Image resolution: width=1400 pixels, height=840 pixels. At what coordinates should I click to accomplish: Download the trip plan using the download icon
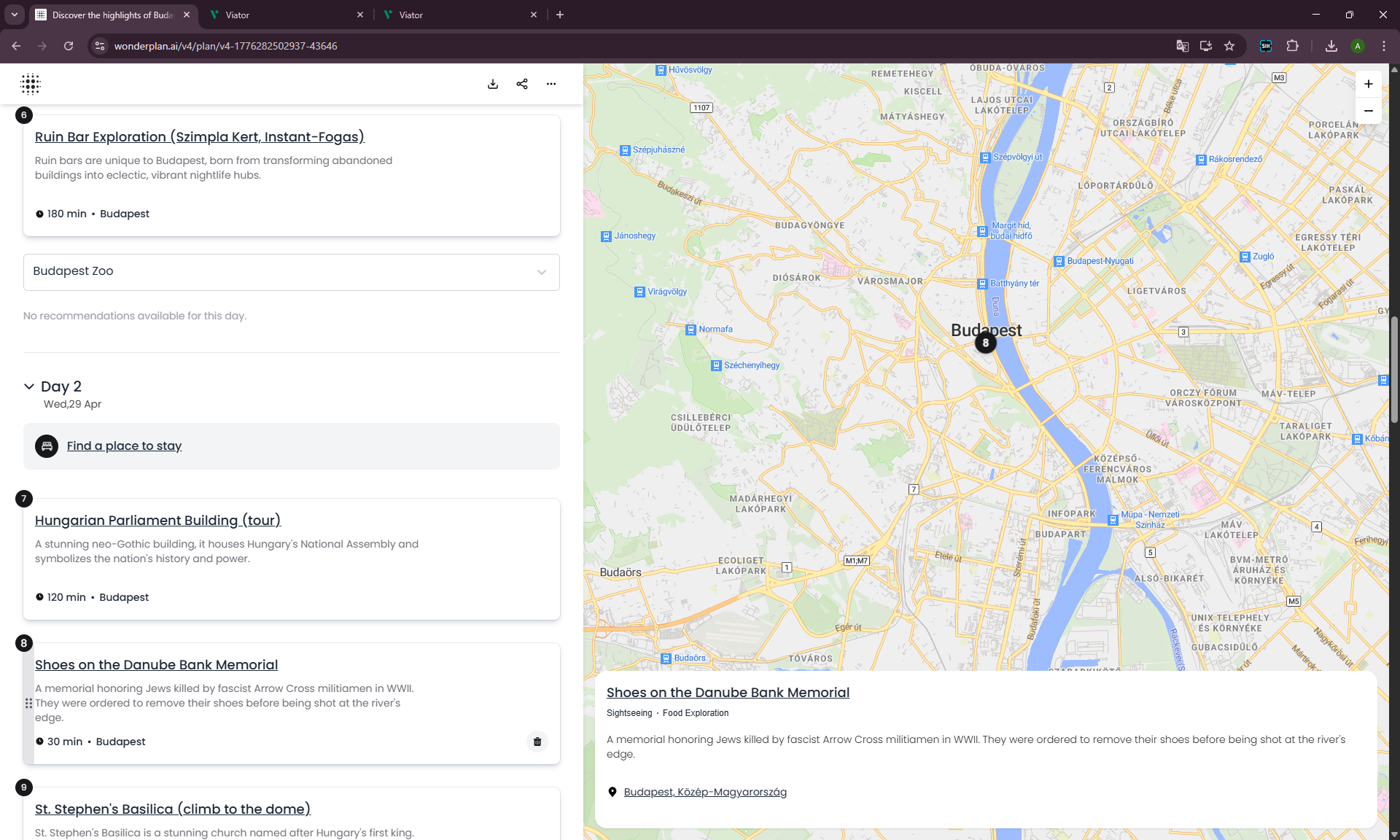[493, 84]
